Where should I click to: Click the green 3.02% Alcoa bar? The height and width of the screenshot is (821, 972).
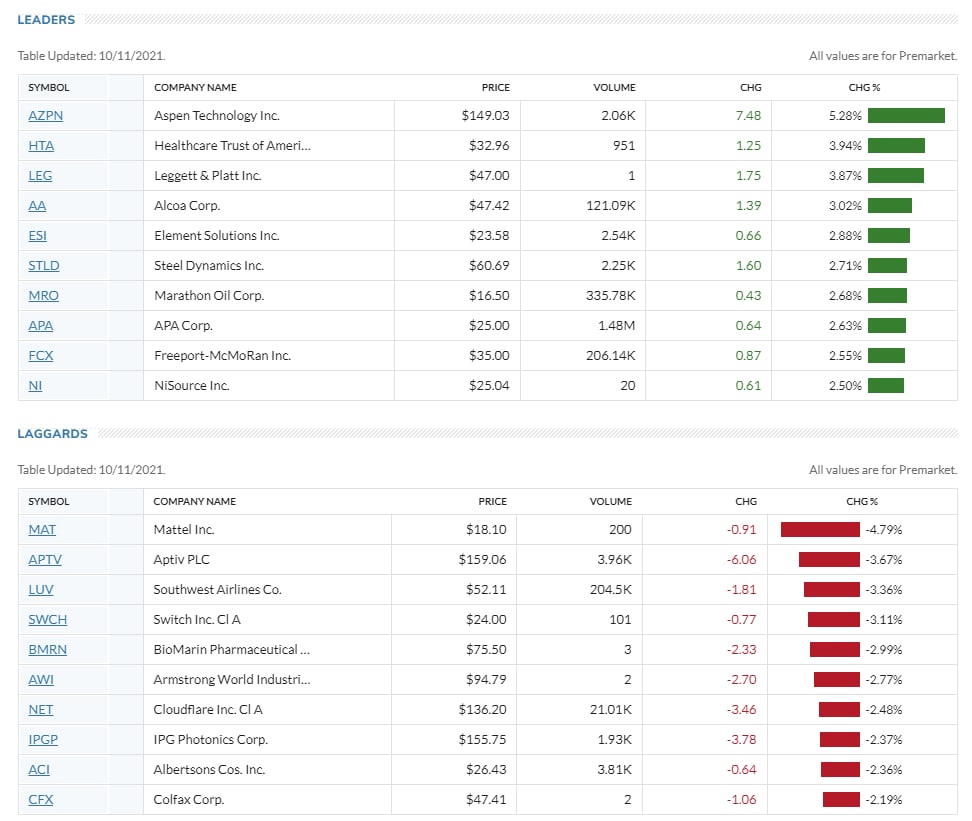click(890, 205)
